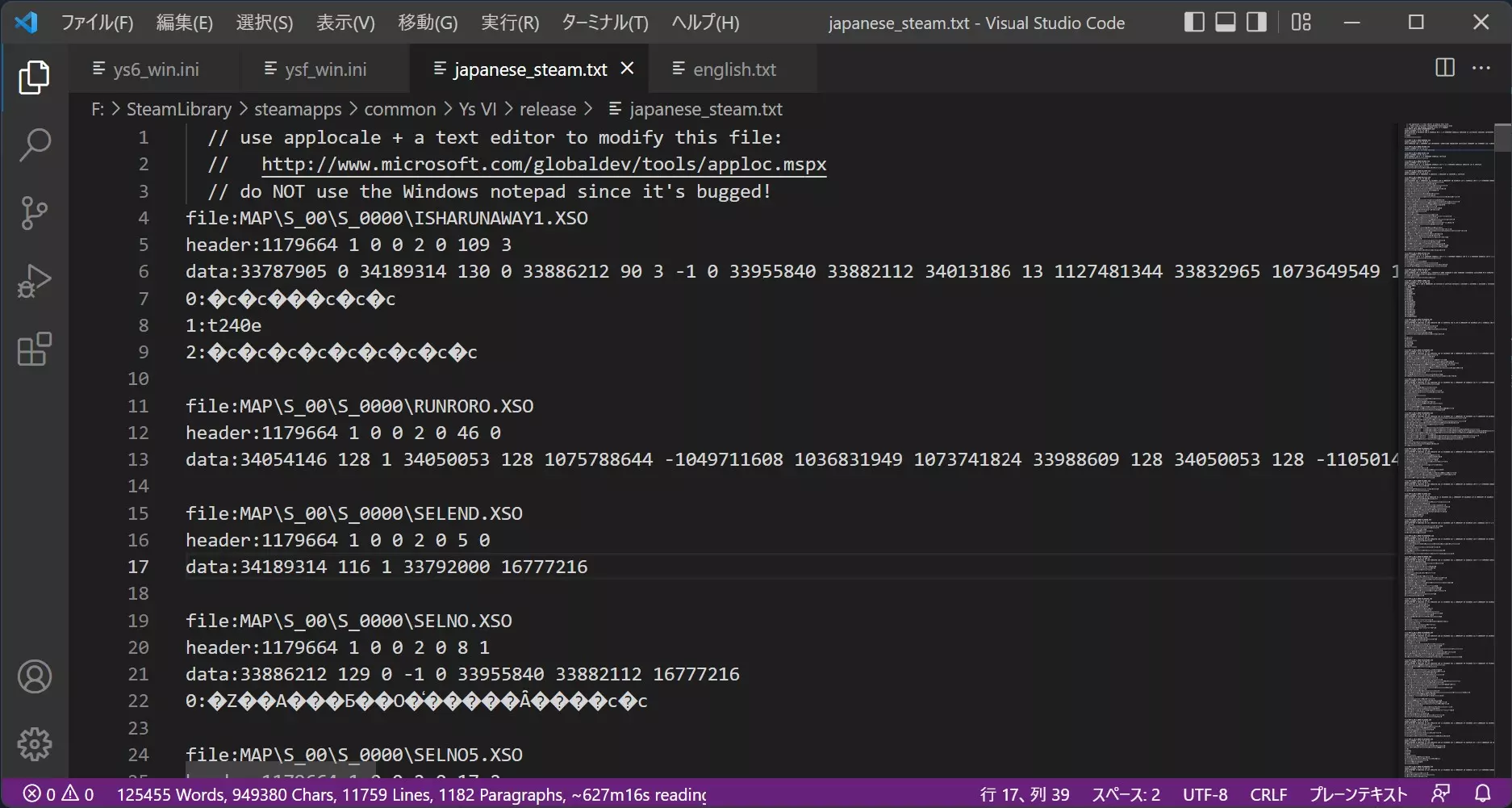The width and height of the screenshot is (1512, 808).
Task: Split the editor to the right
Action: 1445,68
